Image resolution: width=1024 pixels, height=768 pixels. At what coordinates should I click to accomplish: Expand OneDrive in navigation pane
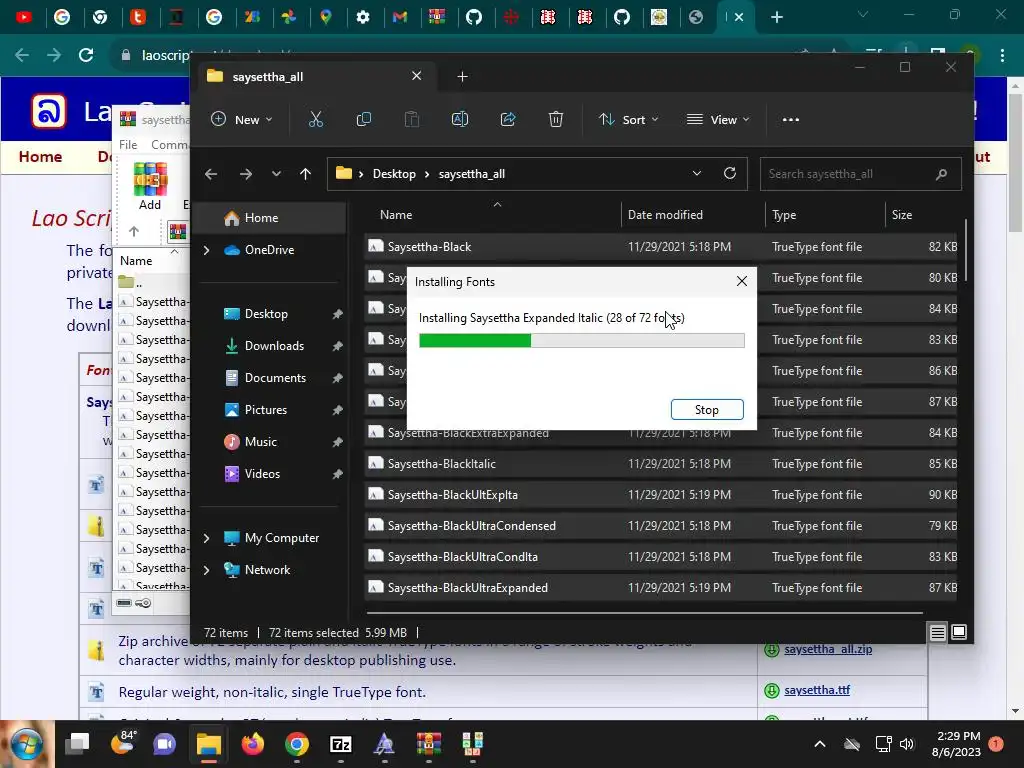[206, 250]
